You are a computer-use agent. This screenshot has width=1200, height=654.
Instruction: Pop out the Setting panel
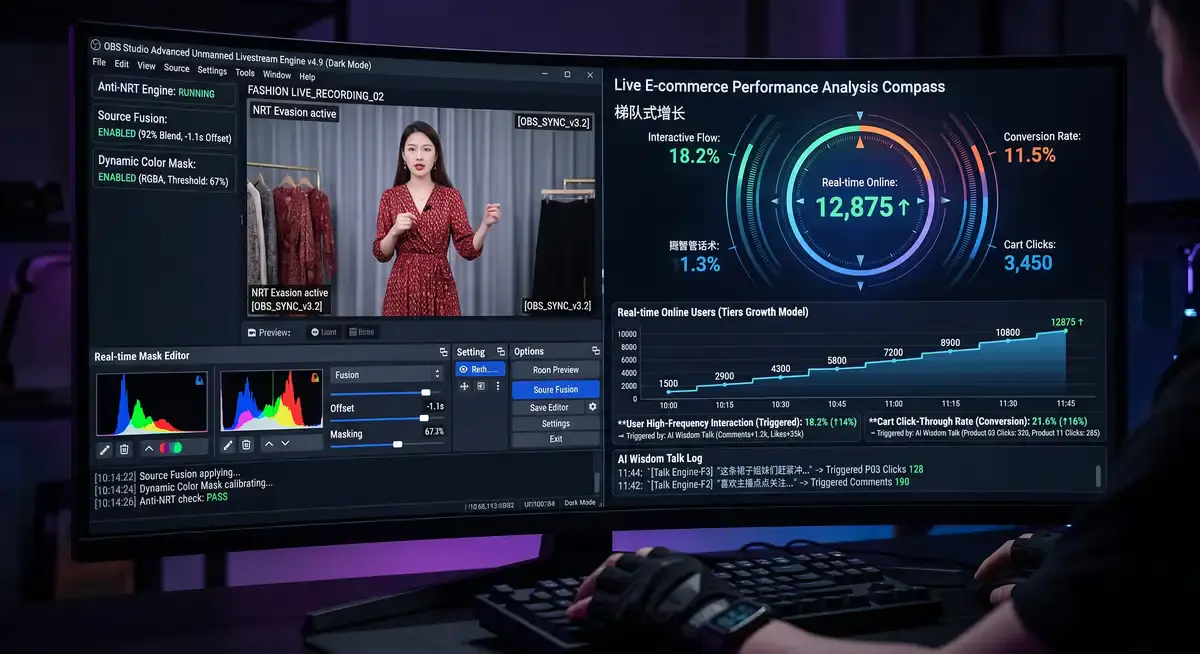(x=499, y=352)
